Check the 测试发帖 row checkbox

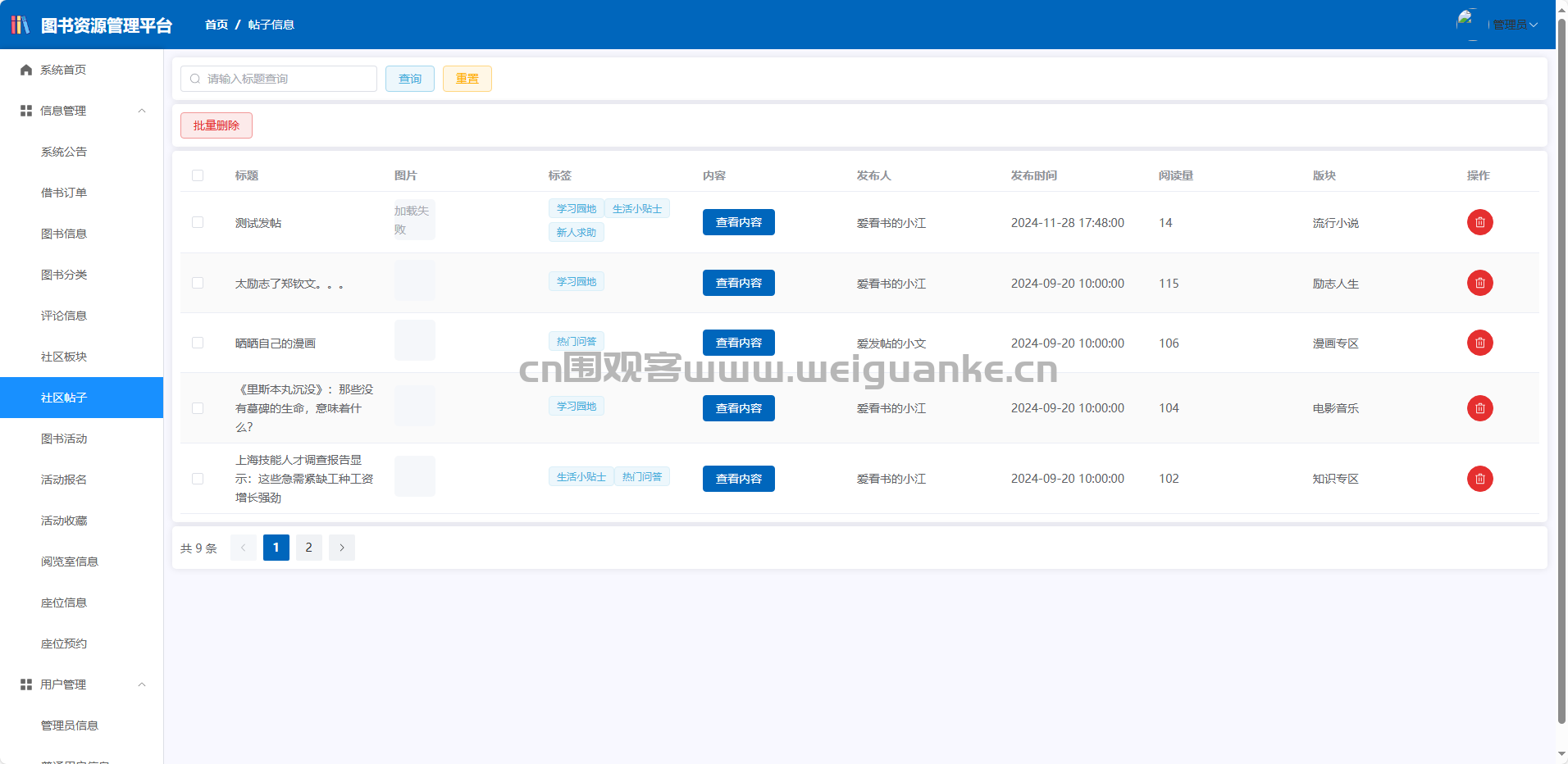pyautogui.click(x=198, y=222)
